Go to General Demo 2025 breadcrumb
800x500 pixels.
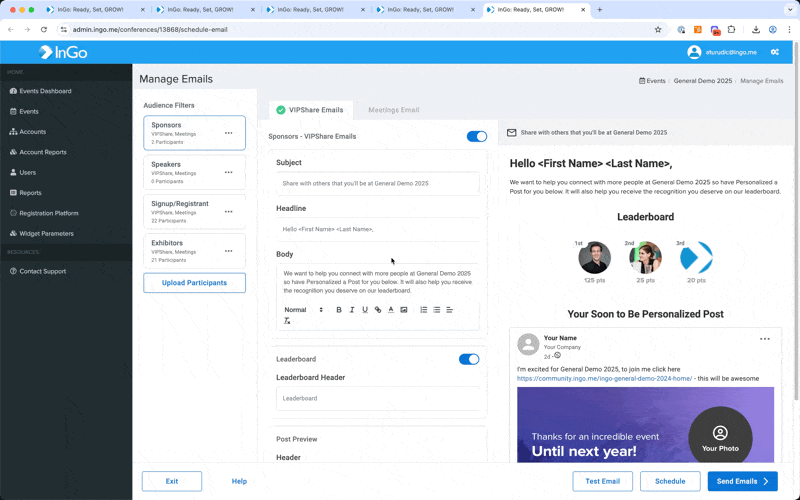click(703, 81)
